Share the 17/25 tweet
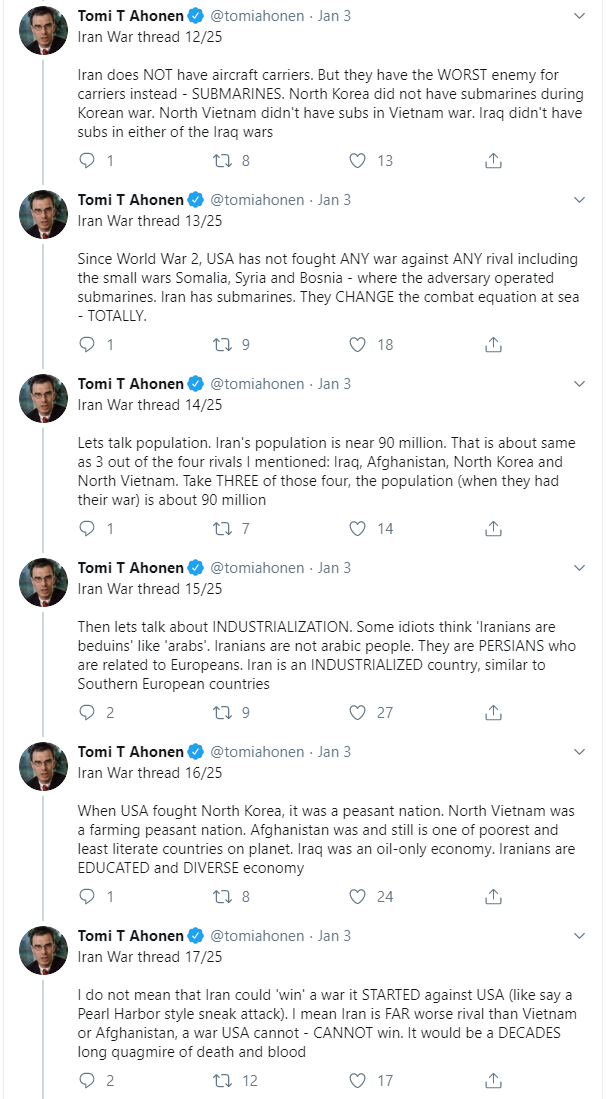The width and height of the screenshot is (606, 1099). point(493,1080)
